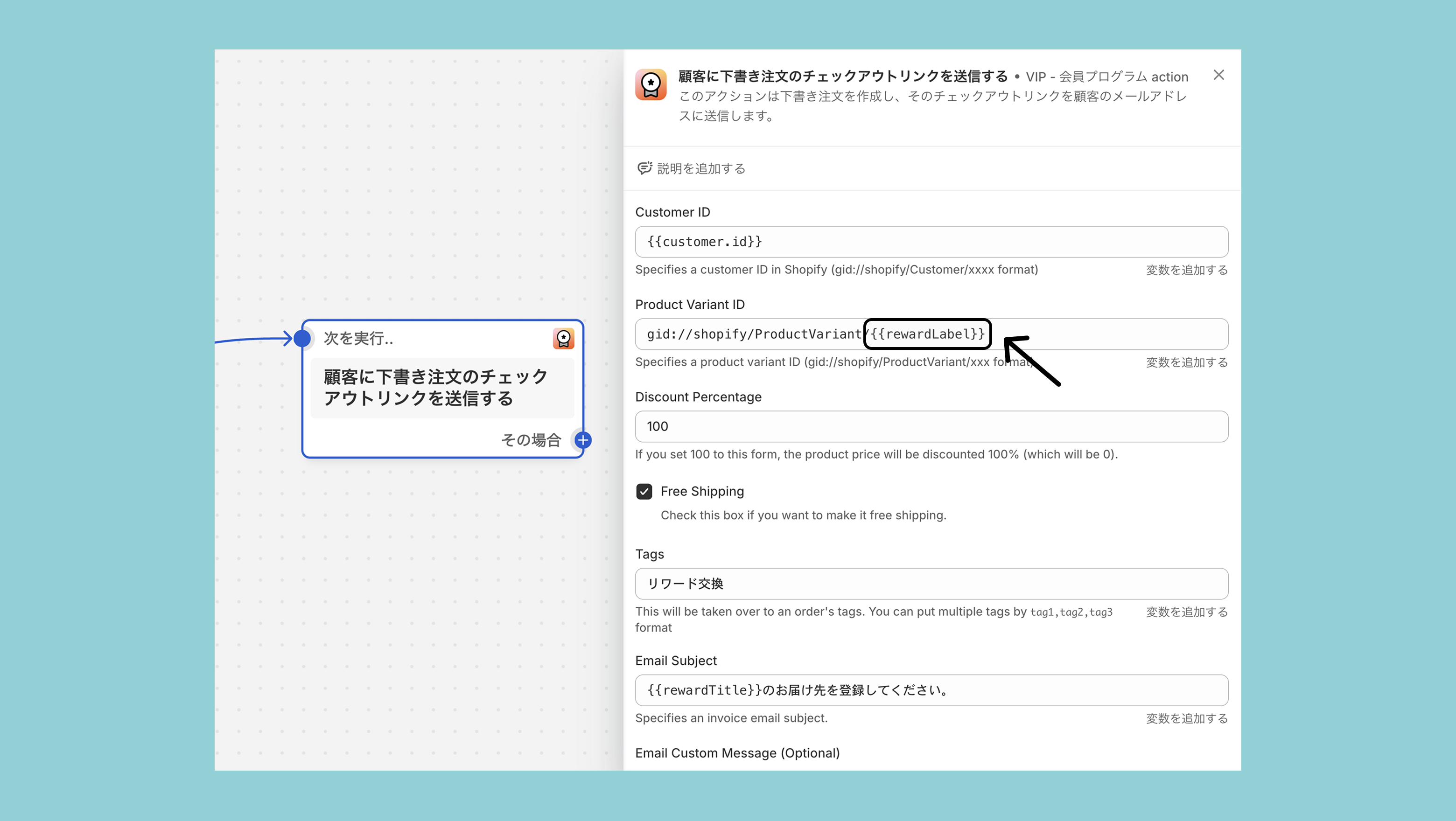The image size is (1456, 821).
Task: Click 変数を追加する under Customer ID
Action: [1186, 270]
